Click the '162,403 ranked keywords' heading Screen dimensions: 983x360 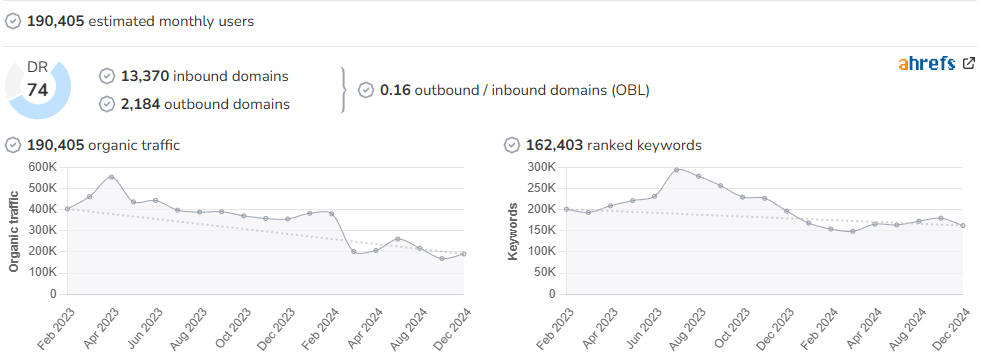pyautogui.click(x=614, y=146)
